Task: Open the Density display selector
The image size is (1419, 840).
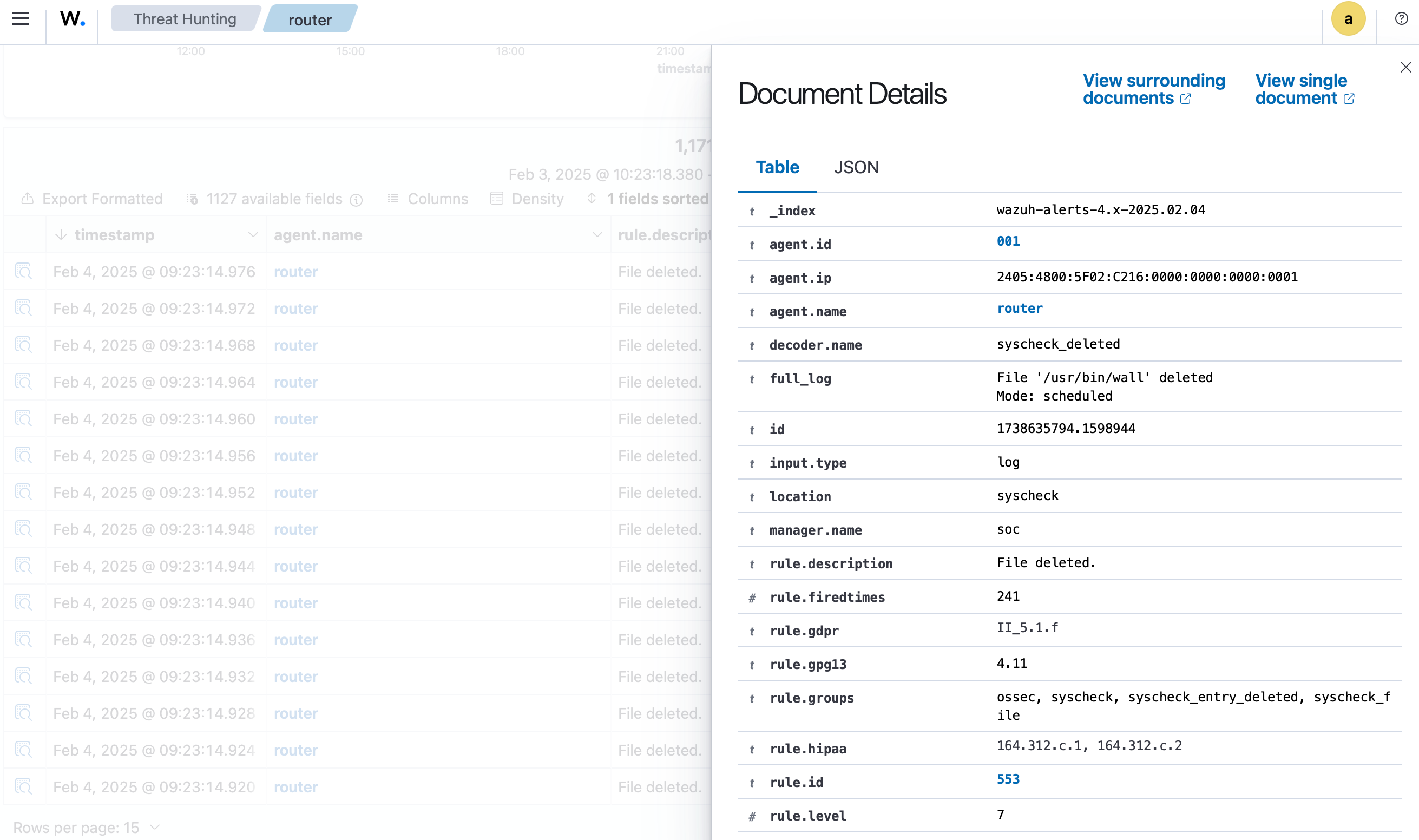Action: click(527, 199)
